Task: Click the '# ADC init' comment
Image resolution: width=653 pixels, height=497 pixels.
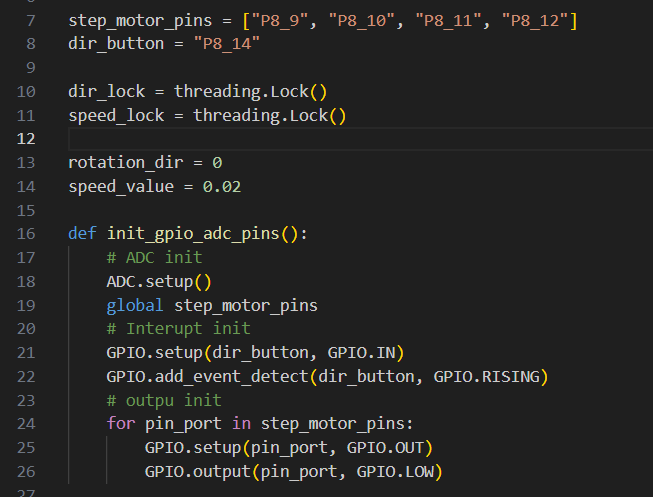Action: [155, 257]
